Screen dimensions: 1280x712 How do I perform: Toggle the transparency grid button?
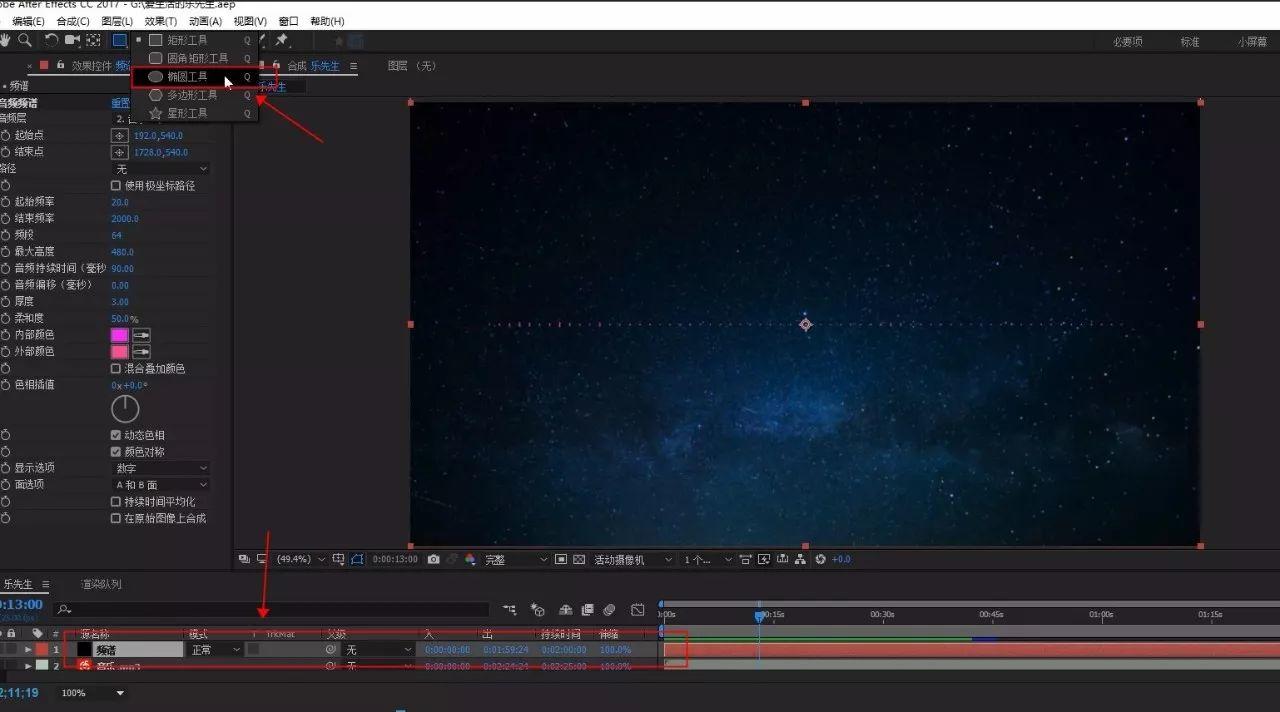tap(579, 559)
